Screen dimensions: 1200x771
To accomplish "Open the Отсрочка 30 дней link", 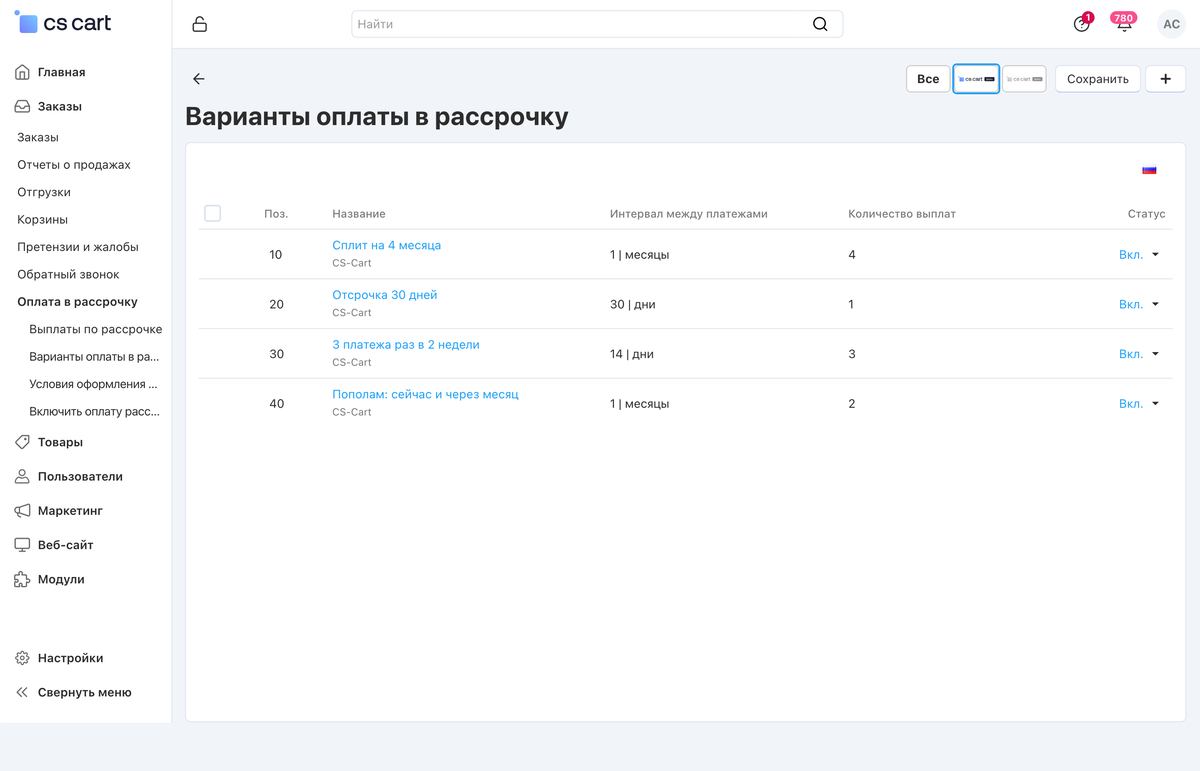I will click(x=385, y=295).
